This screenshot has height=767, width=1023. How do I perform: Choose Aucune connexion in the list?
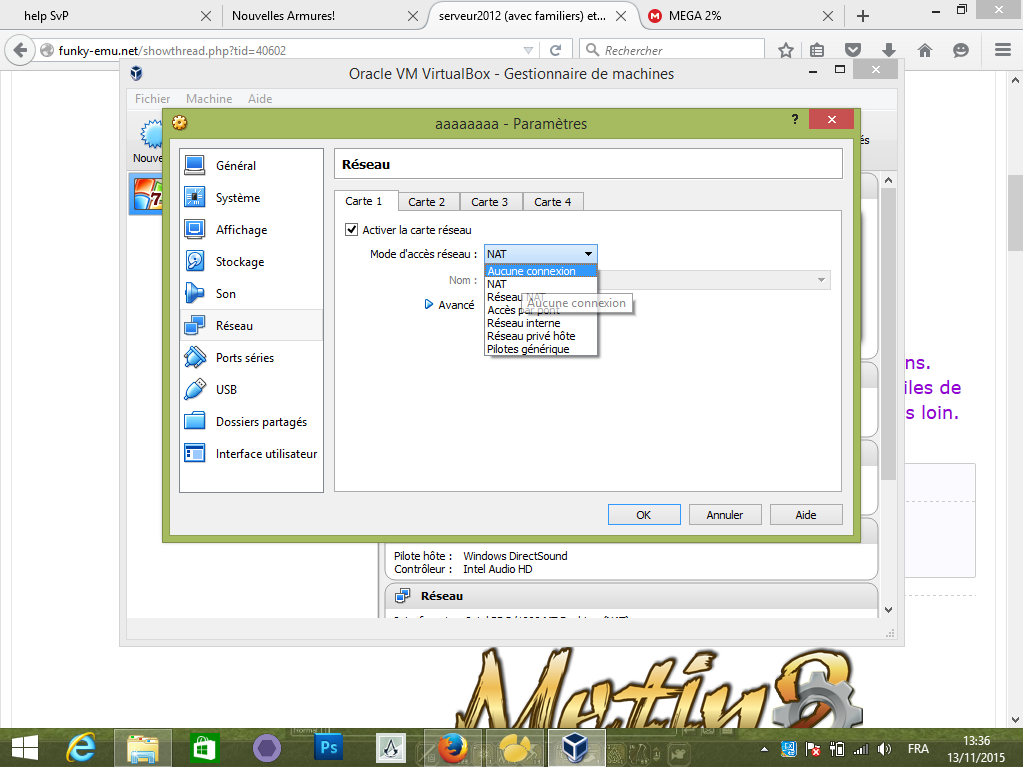[x=541, y=271]
